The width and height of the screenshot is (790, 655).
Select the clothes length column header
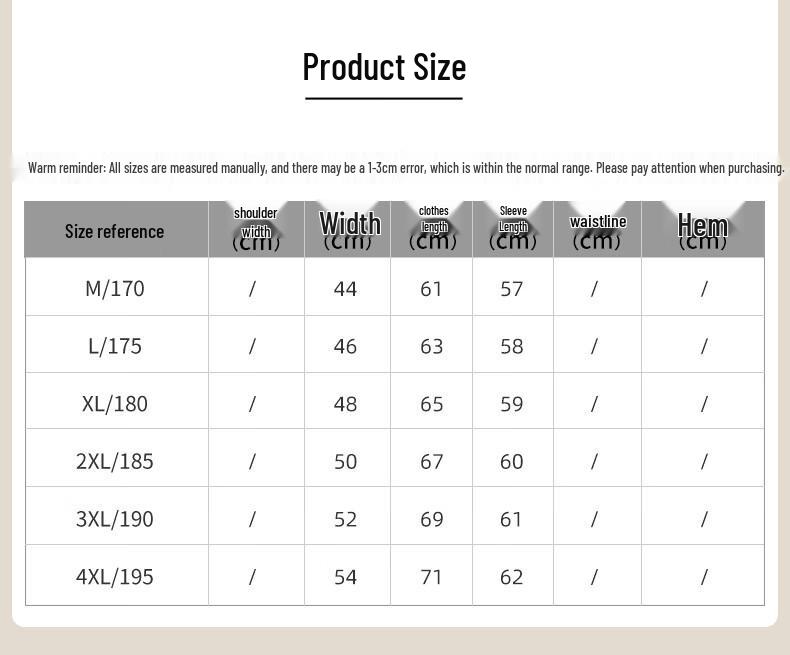[432, 229]
